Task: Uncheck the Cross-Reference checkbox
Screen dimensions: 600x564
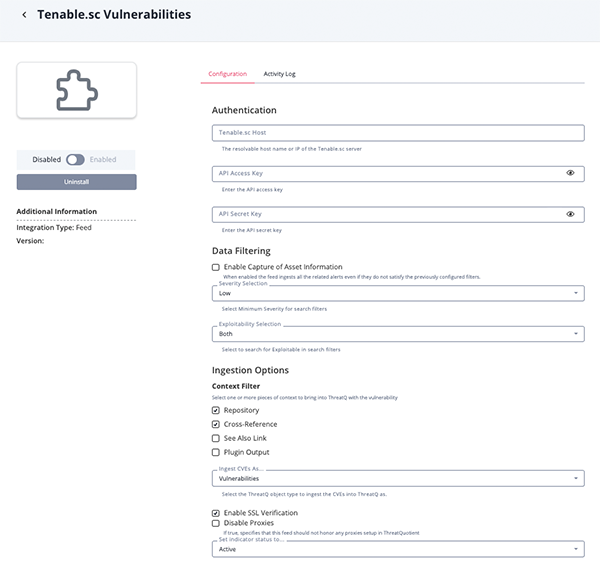Action: pyautogui.click(x=216, y=424)
